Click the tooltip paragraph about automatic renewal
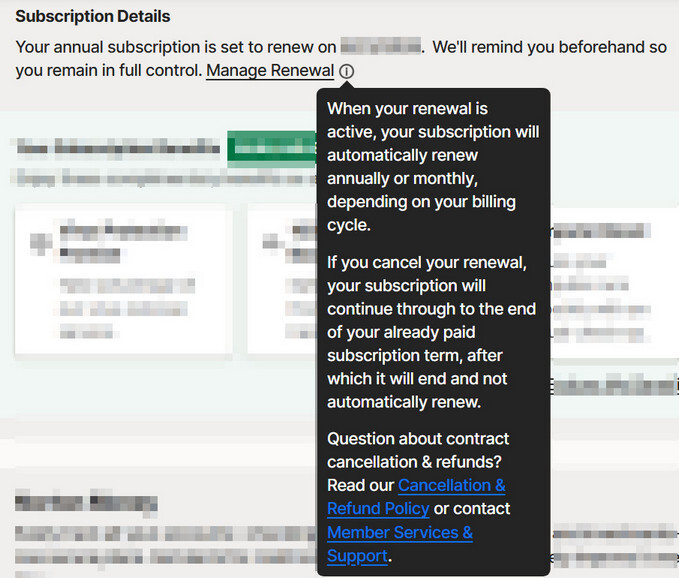Screen dimensions: 679x578 pyautogui.click(x=430, y=166)
